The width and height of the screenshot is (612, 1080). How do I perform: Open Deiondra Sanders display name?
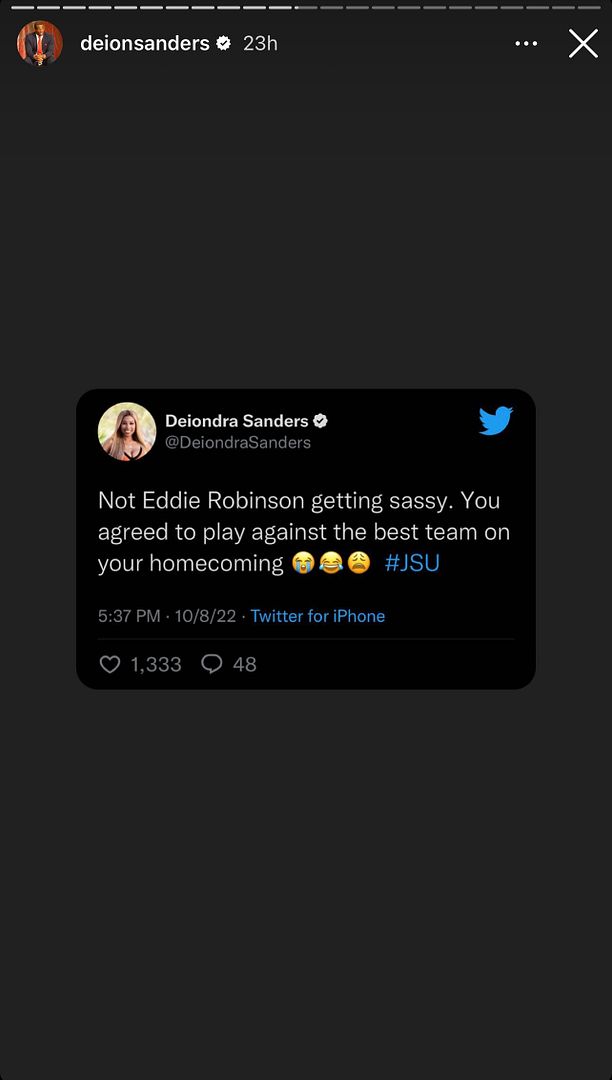(x=237, y=421)
